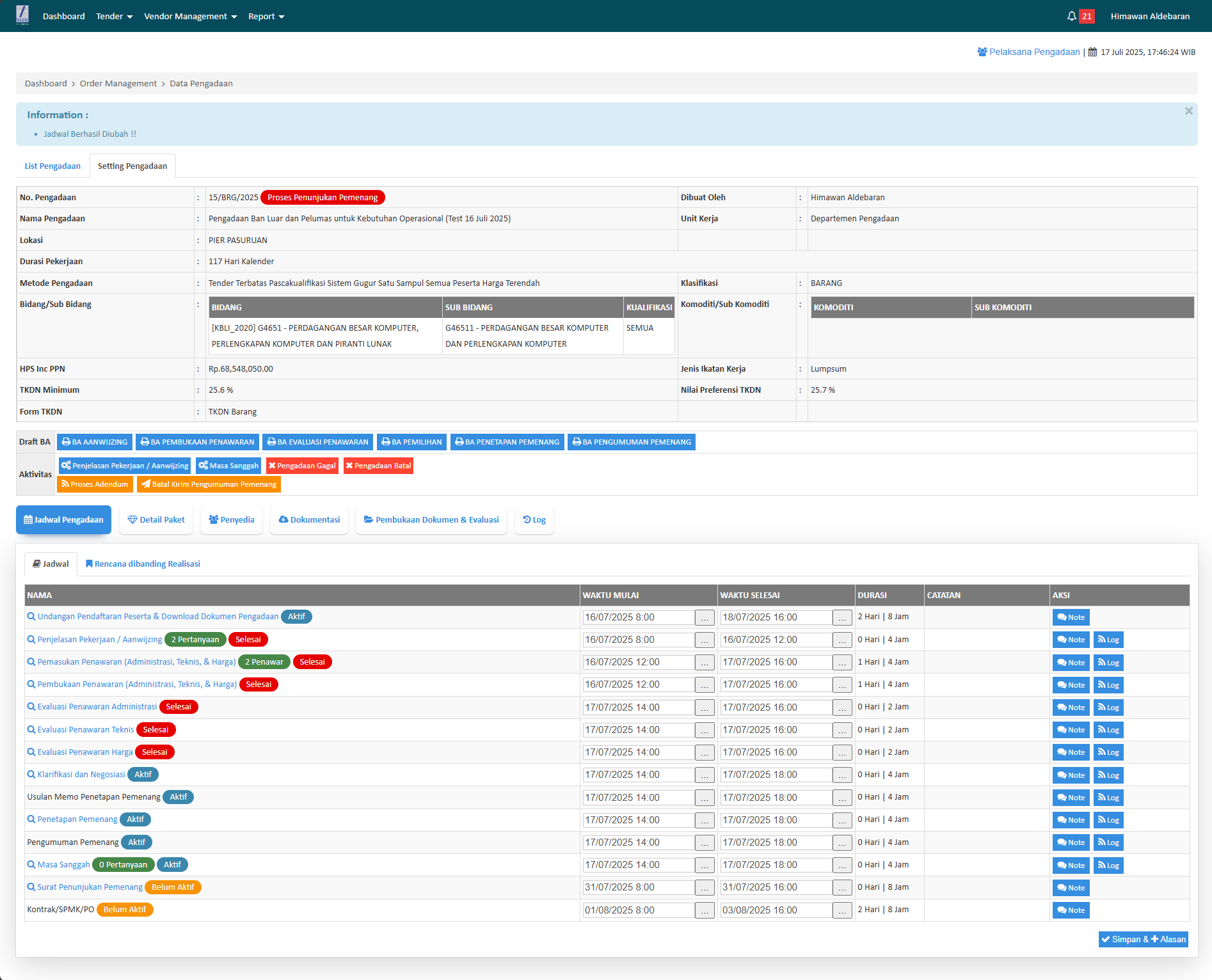Open the Undangan Pendaftaran Peserta link

pos(157,617)
